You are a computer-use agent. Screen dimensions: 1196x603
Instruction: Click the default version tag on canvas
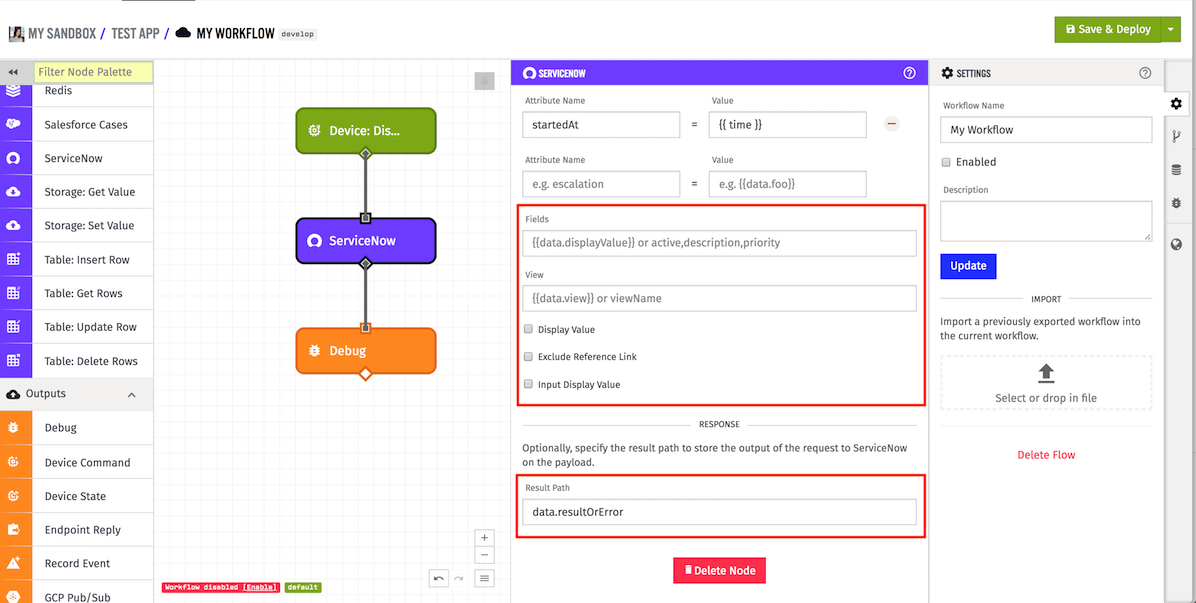[303, 588]
